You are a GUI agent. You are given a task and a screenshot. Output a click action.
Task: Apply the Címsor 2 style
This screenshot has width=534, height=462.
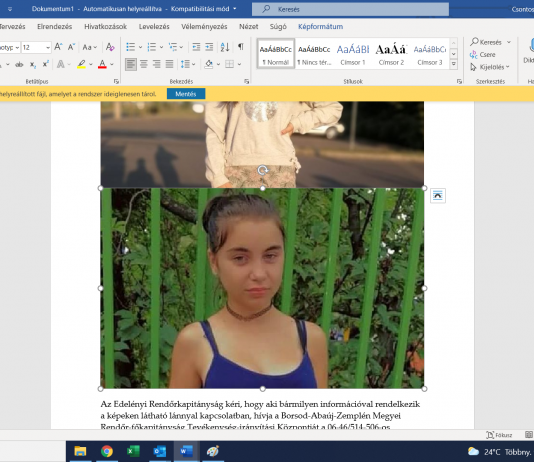click(391, 54)
